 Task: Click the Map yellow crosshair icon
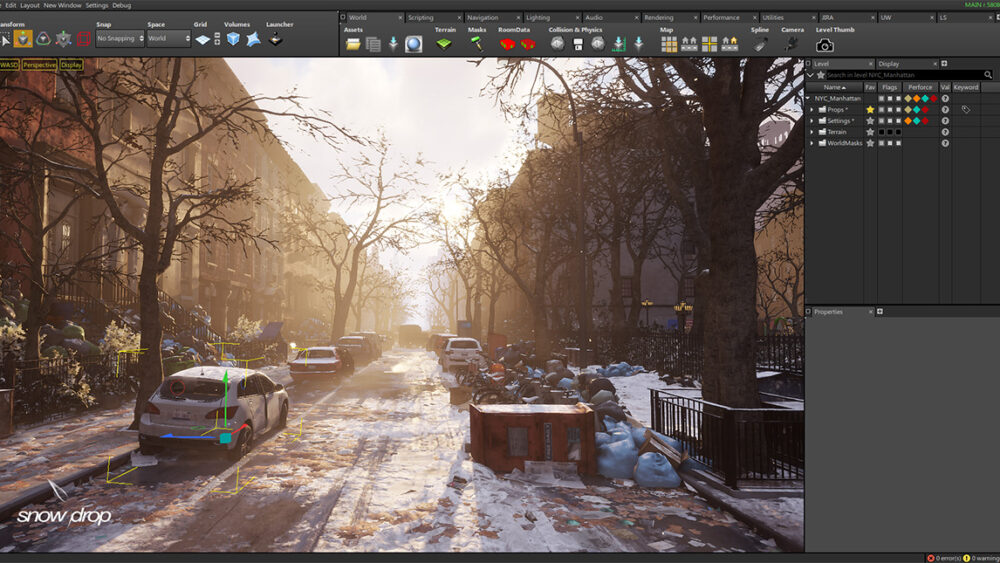[x=709, y=44]
